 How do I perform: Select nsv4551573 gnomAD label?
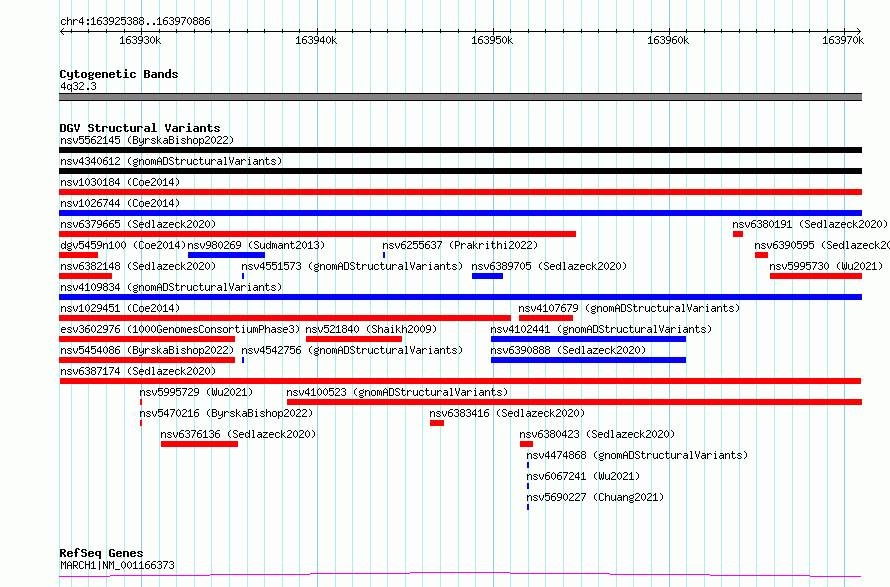(x=352, y=266)
